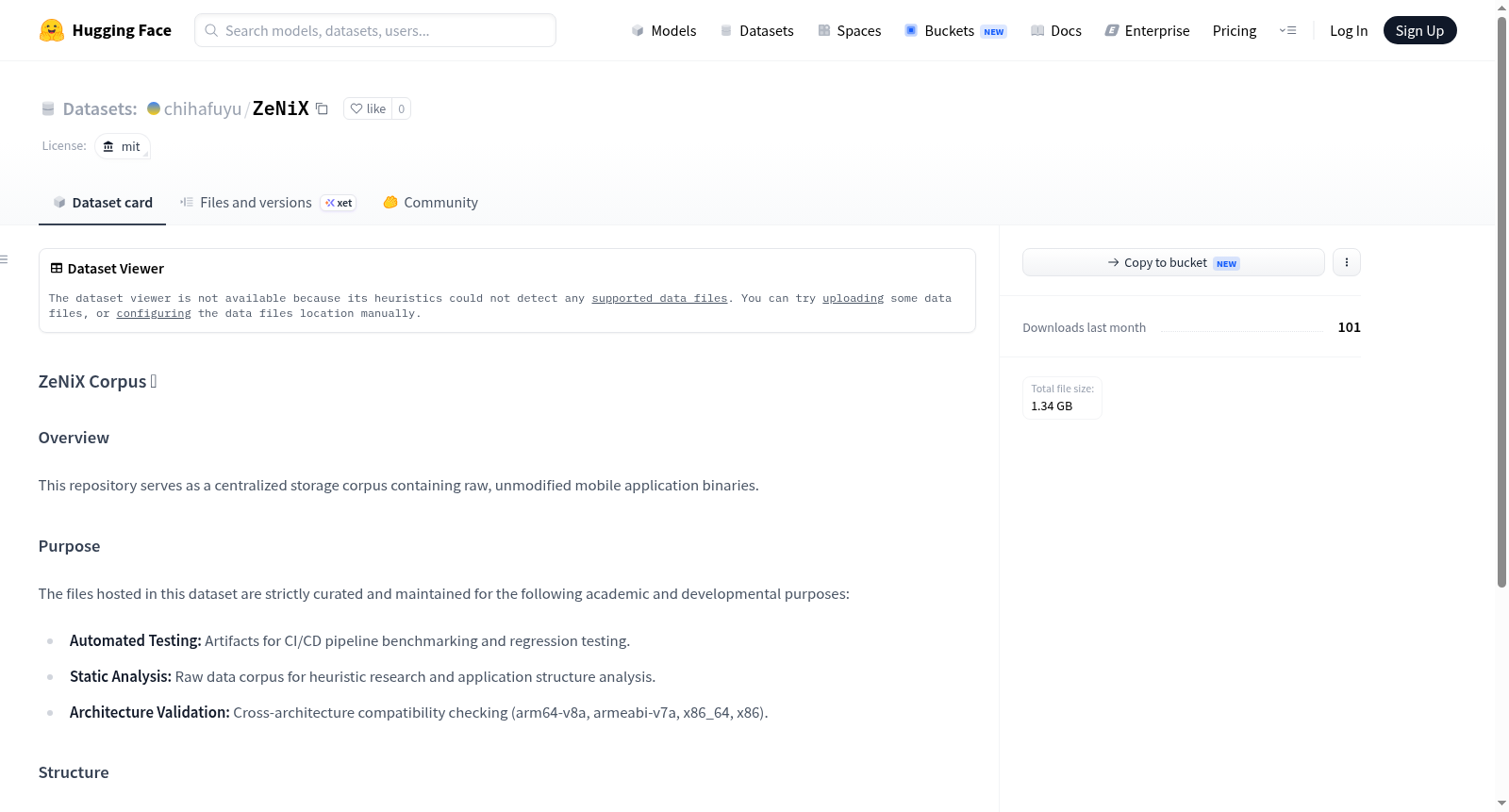Screen dimensions: 1509x812
Task: Click the chihafuyu avatar icon
Action: coord(154,108)
